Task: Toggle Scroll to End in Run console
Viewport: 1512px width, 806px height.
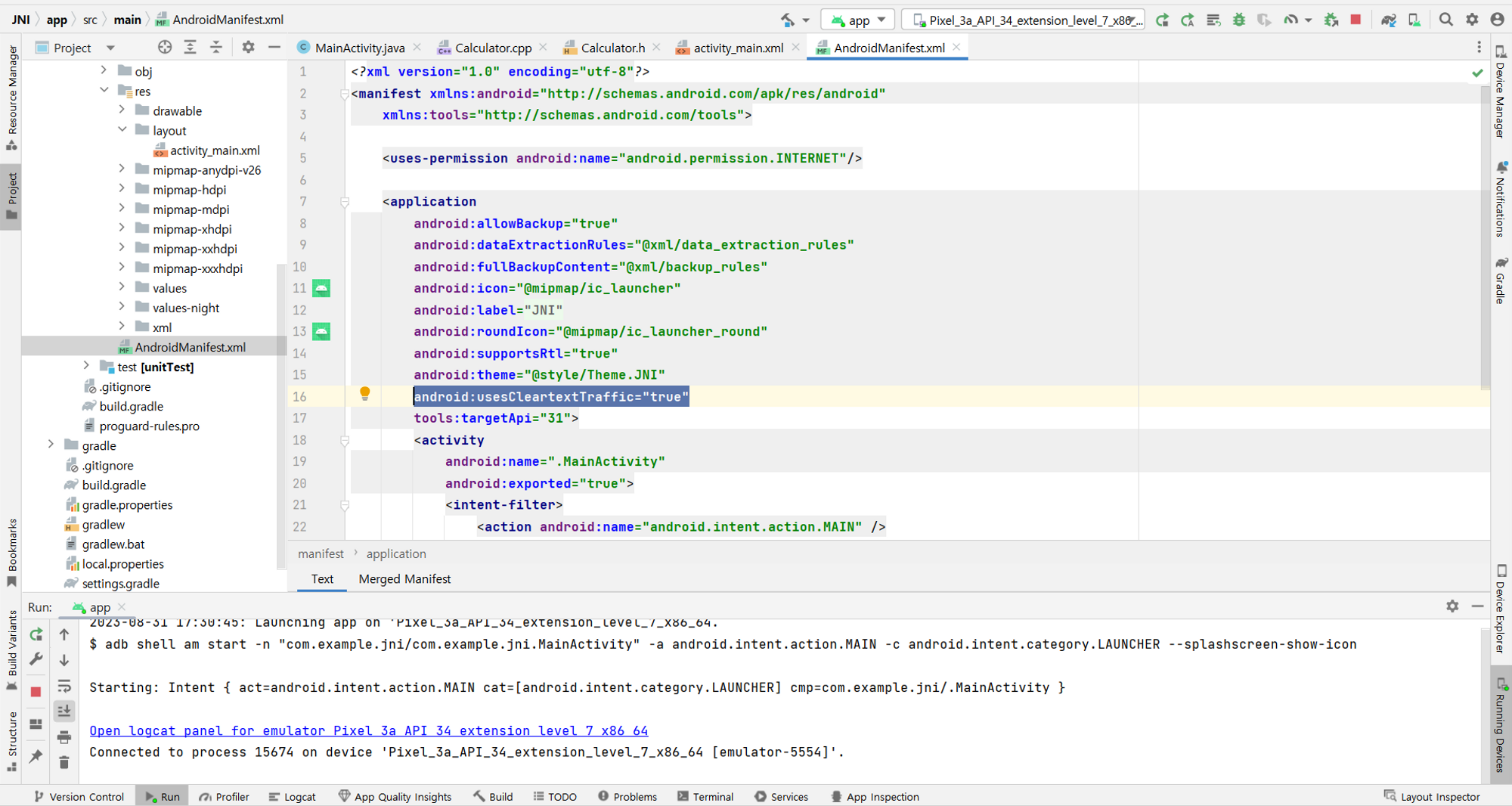Action: pos(64,711)
